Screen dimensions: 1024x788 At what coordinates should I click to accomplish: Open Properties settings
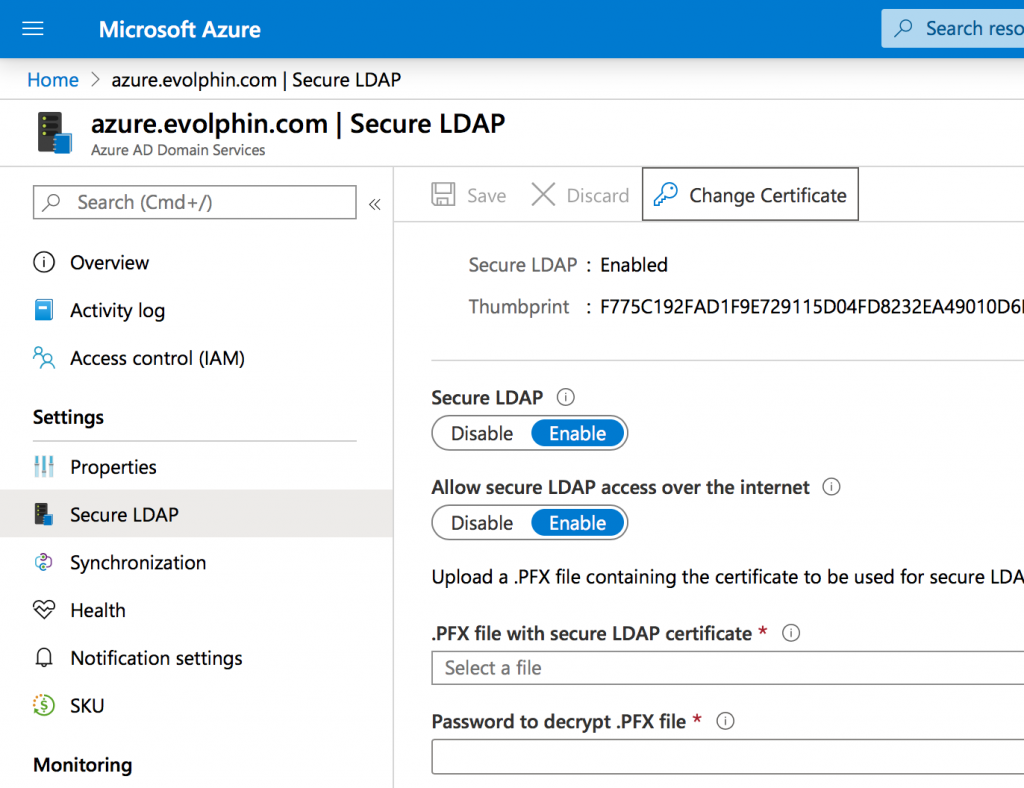[114, 467]
